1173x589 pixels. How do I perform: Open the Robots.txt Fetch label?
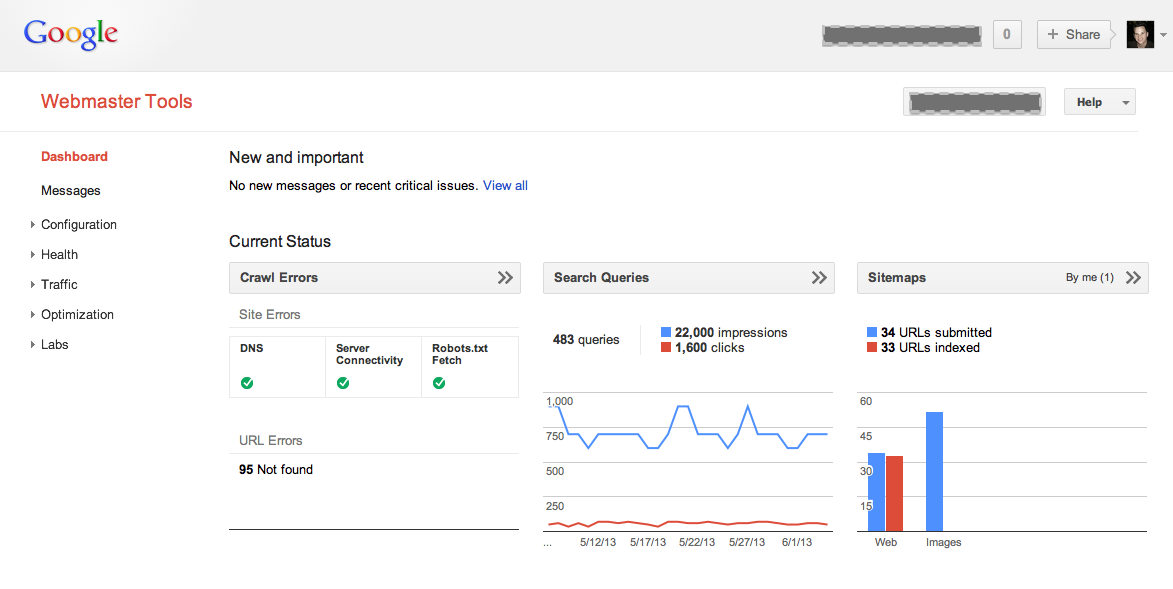(460, 354)
